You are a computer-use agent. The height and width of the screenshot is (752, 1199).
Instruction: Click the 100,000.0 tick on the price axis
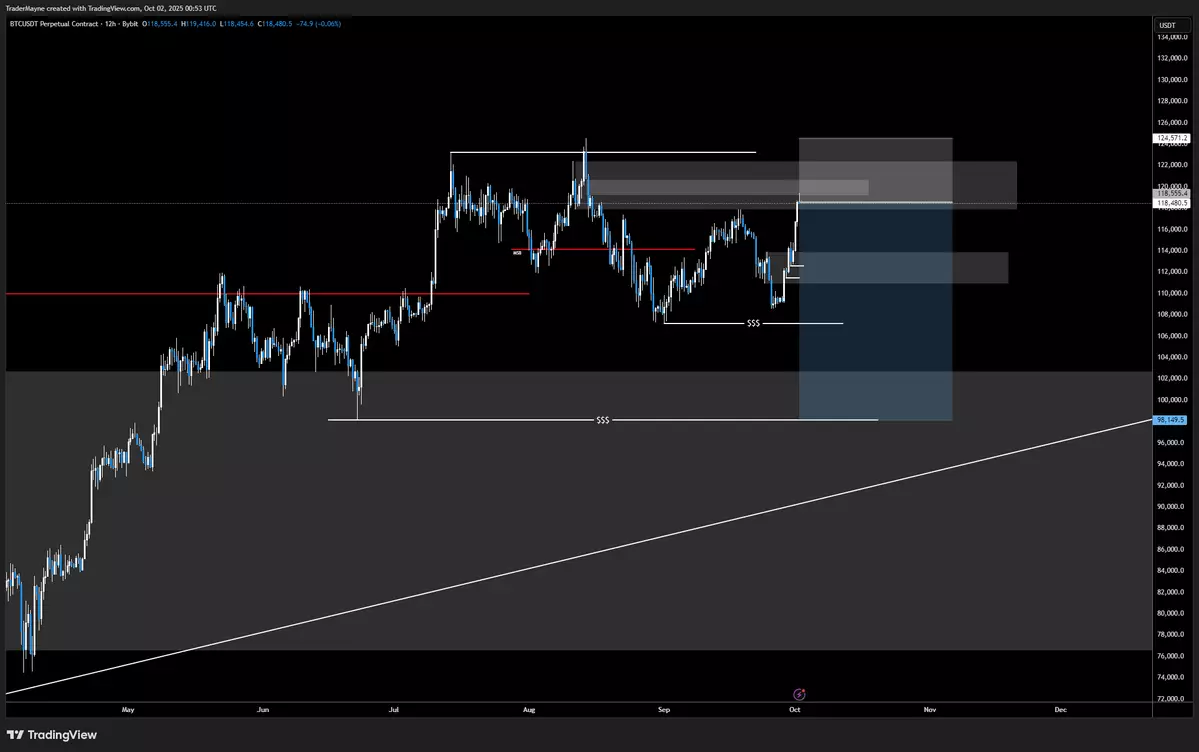click(1171, 400)
